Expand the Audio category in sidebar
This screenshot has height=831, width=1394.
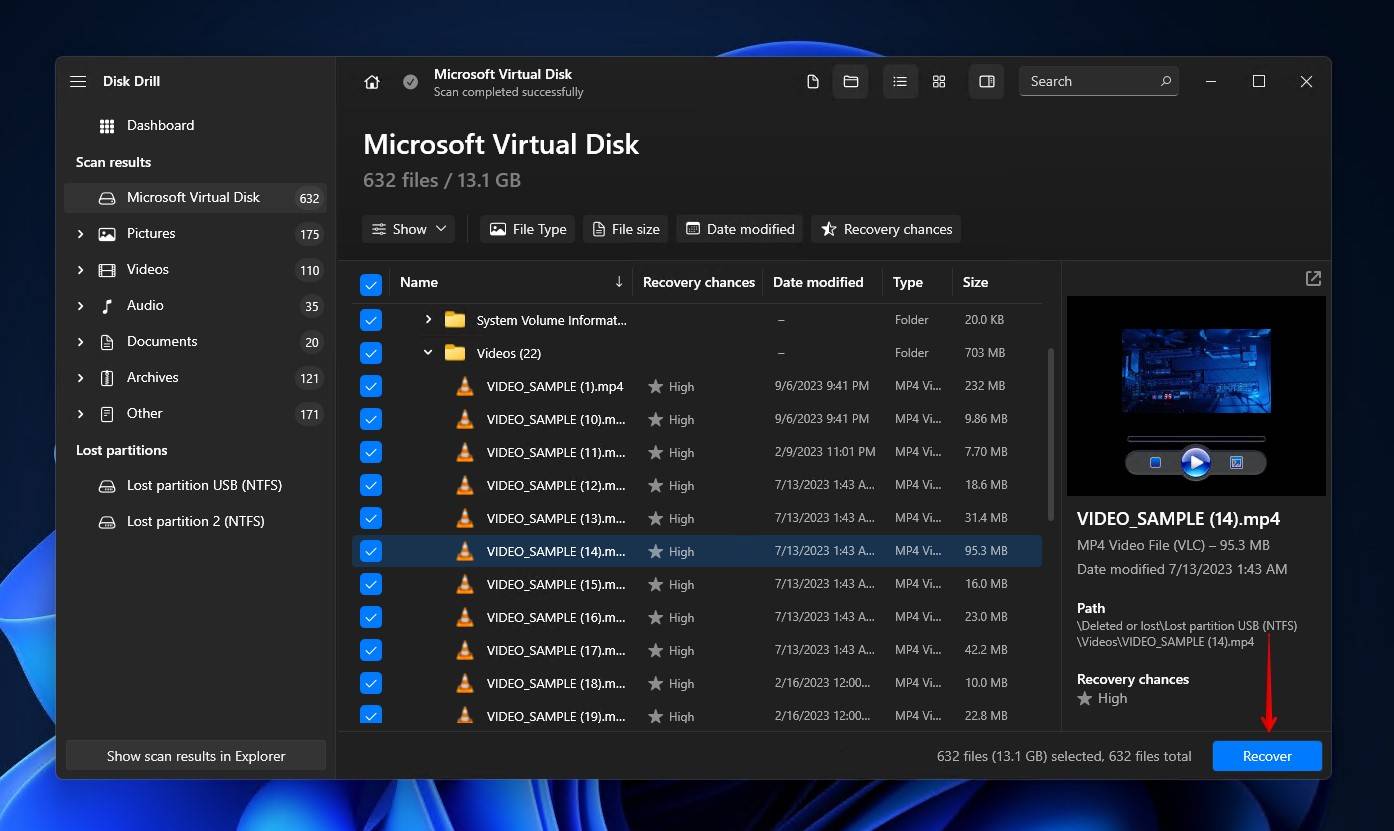pyautogui.click(x=80, y=306)
